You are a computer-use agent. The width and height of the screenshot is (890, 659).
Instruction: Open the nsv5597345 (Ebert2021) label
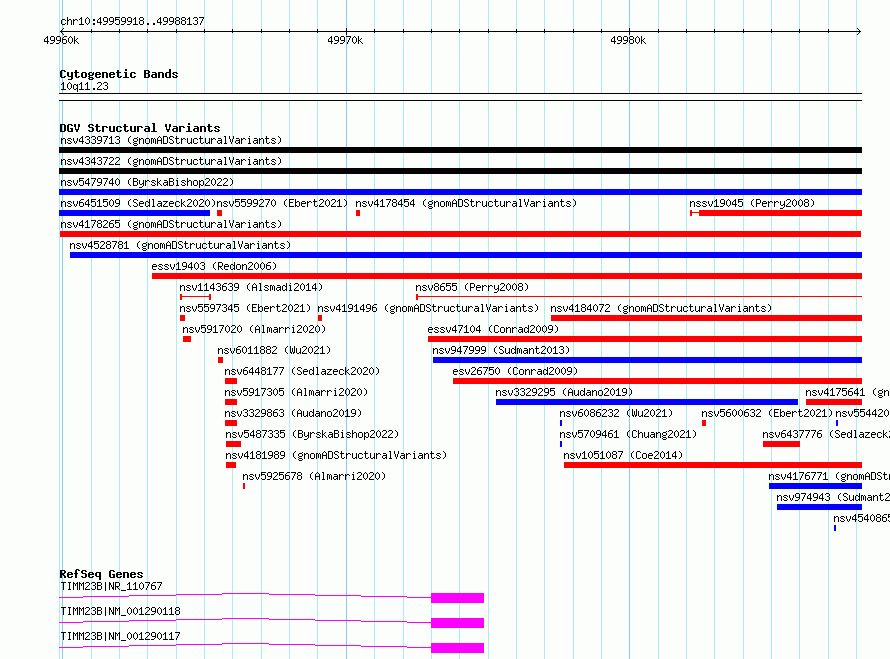245,308
